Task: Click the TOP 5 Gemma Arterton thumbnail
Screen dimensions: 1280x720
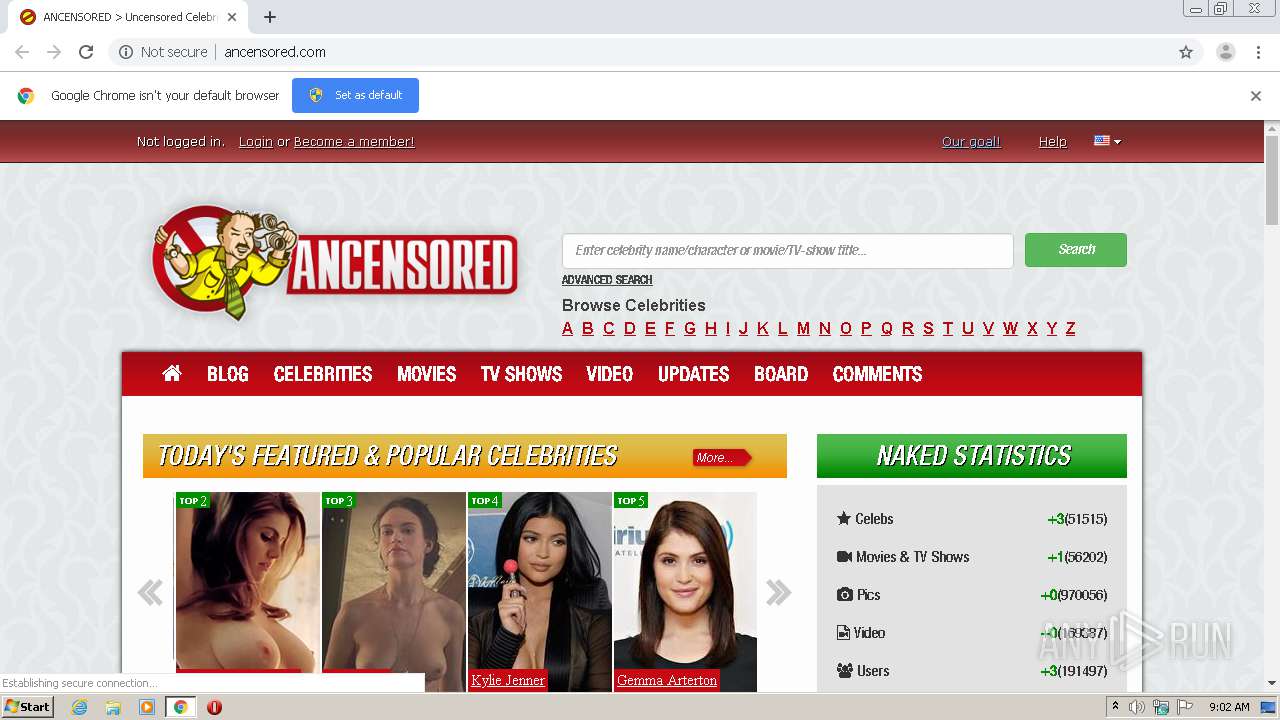Action: click(x=685, y=591)
